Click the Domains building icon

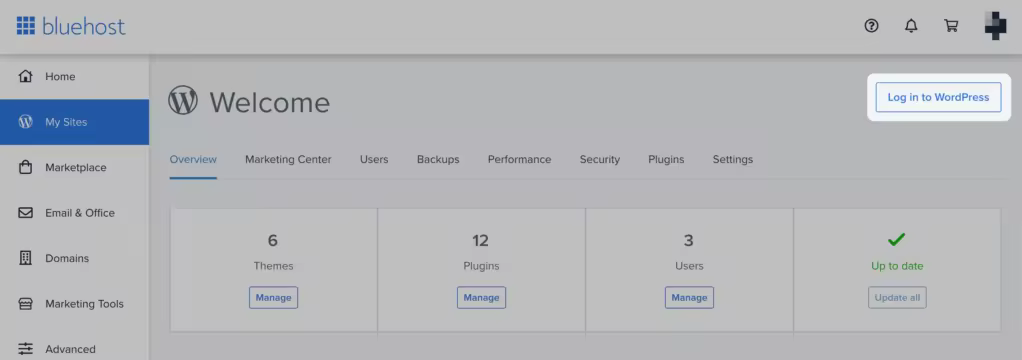pos(25,258)
